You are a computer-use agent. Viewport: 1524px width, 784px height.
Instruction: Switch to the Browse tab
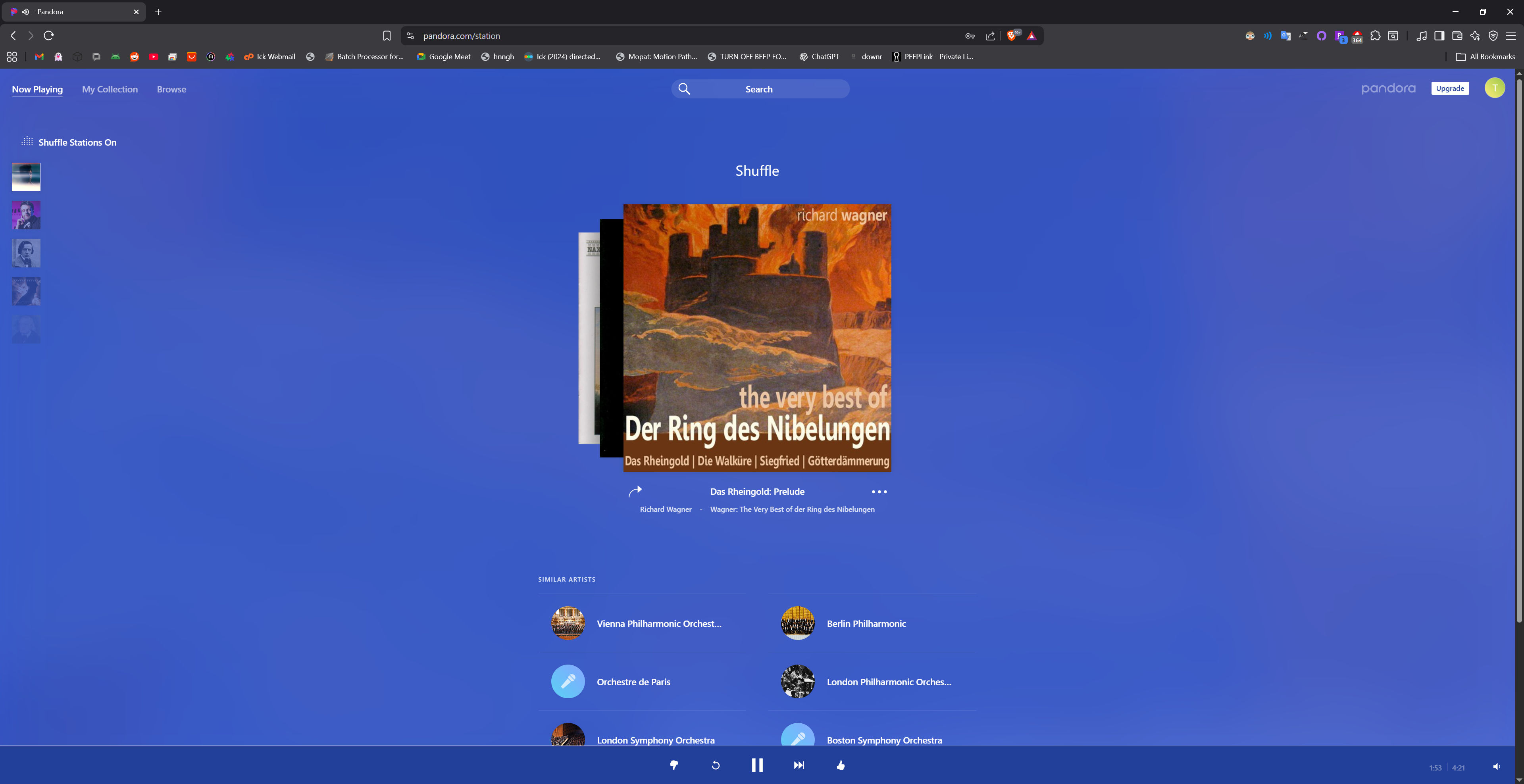pyautogui.click(x=171, y=89)
